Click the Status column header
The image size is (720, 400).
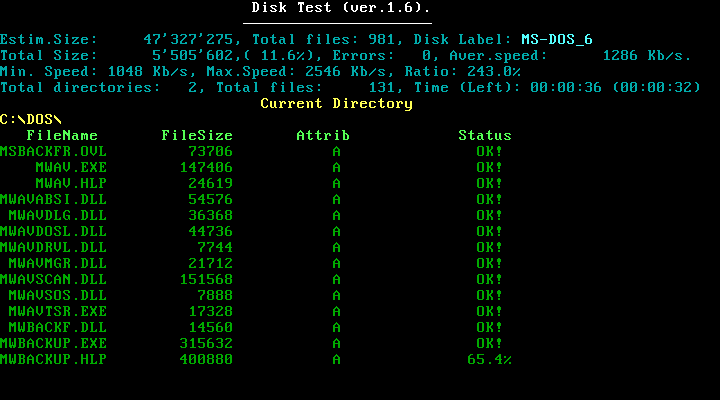pos(485,135)
